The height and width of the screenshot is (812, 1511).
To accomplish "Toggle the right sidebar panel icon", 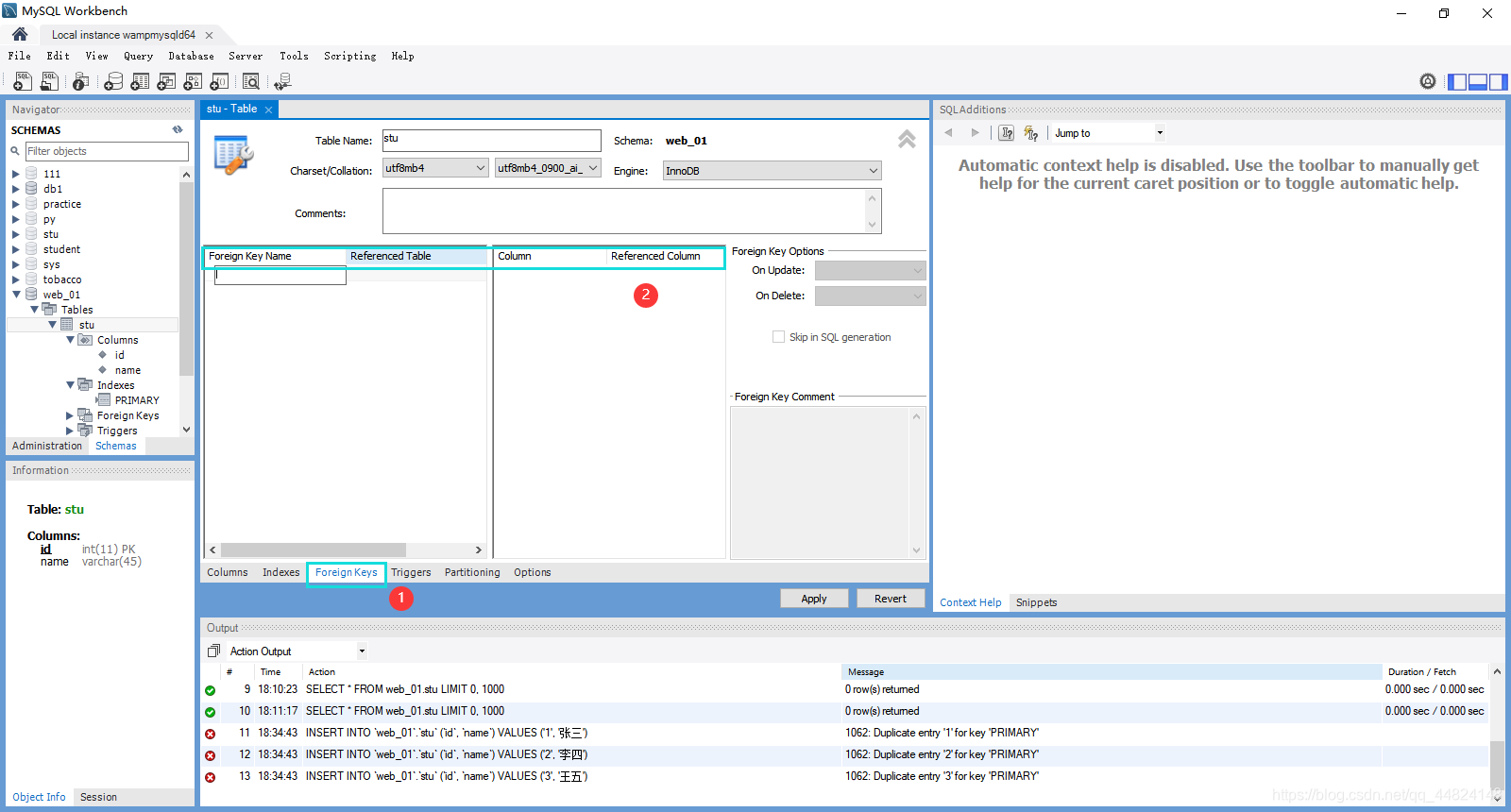I will 1499,82.
